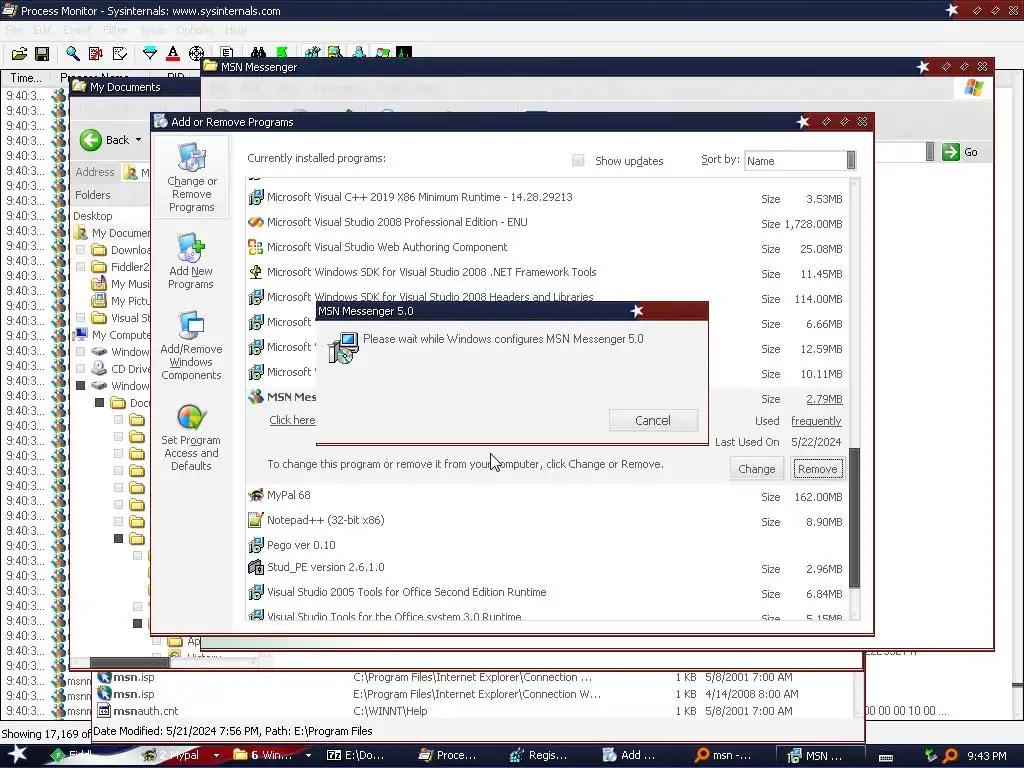Click the Highlight red A icon
This screenshot has height=768, width=1024.
click(x=172, y=54)
